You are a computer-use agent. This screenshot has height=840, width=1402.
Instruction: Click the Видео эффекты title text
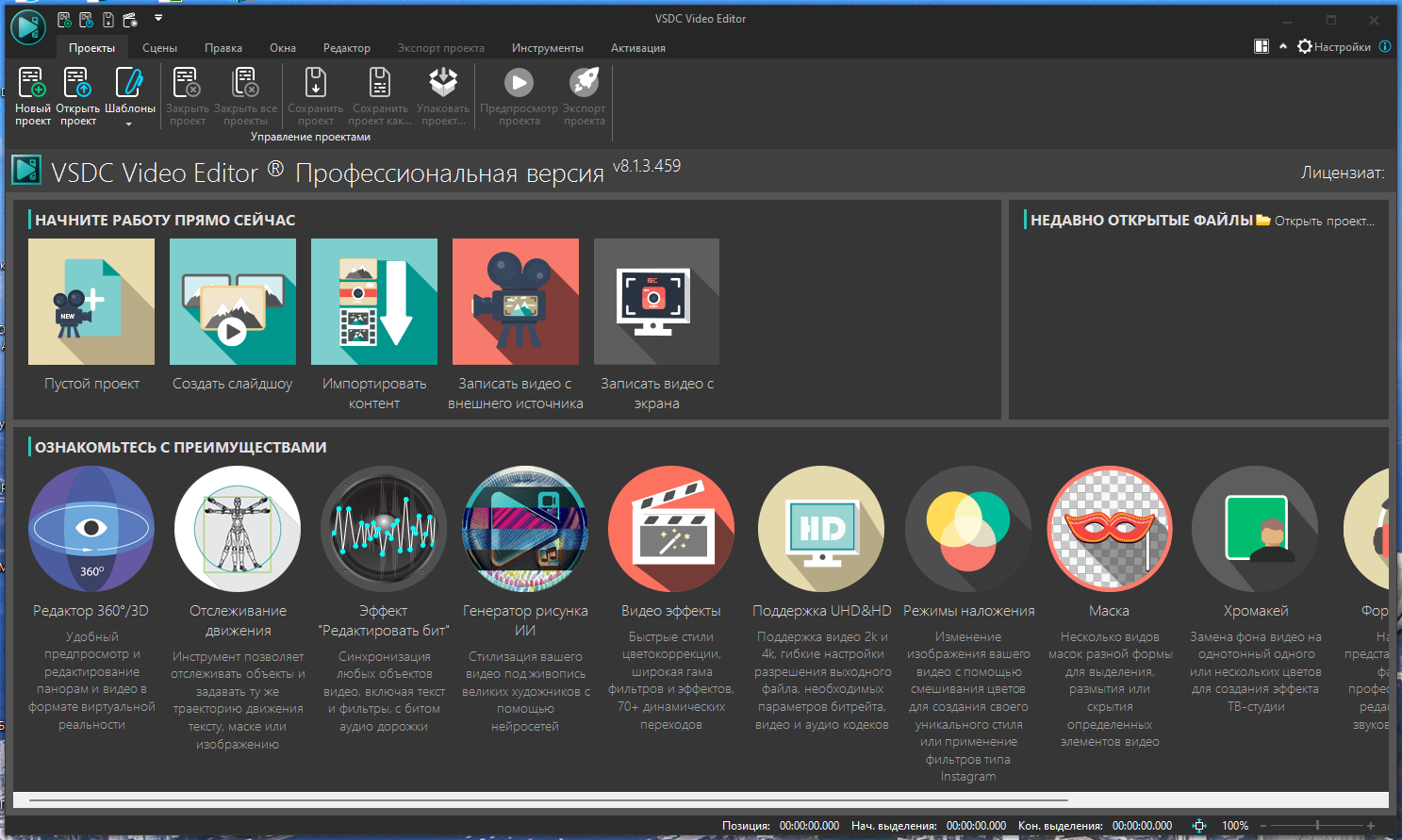671,611
